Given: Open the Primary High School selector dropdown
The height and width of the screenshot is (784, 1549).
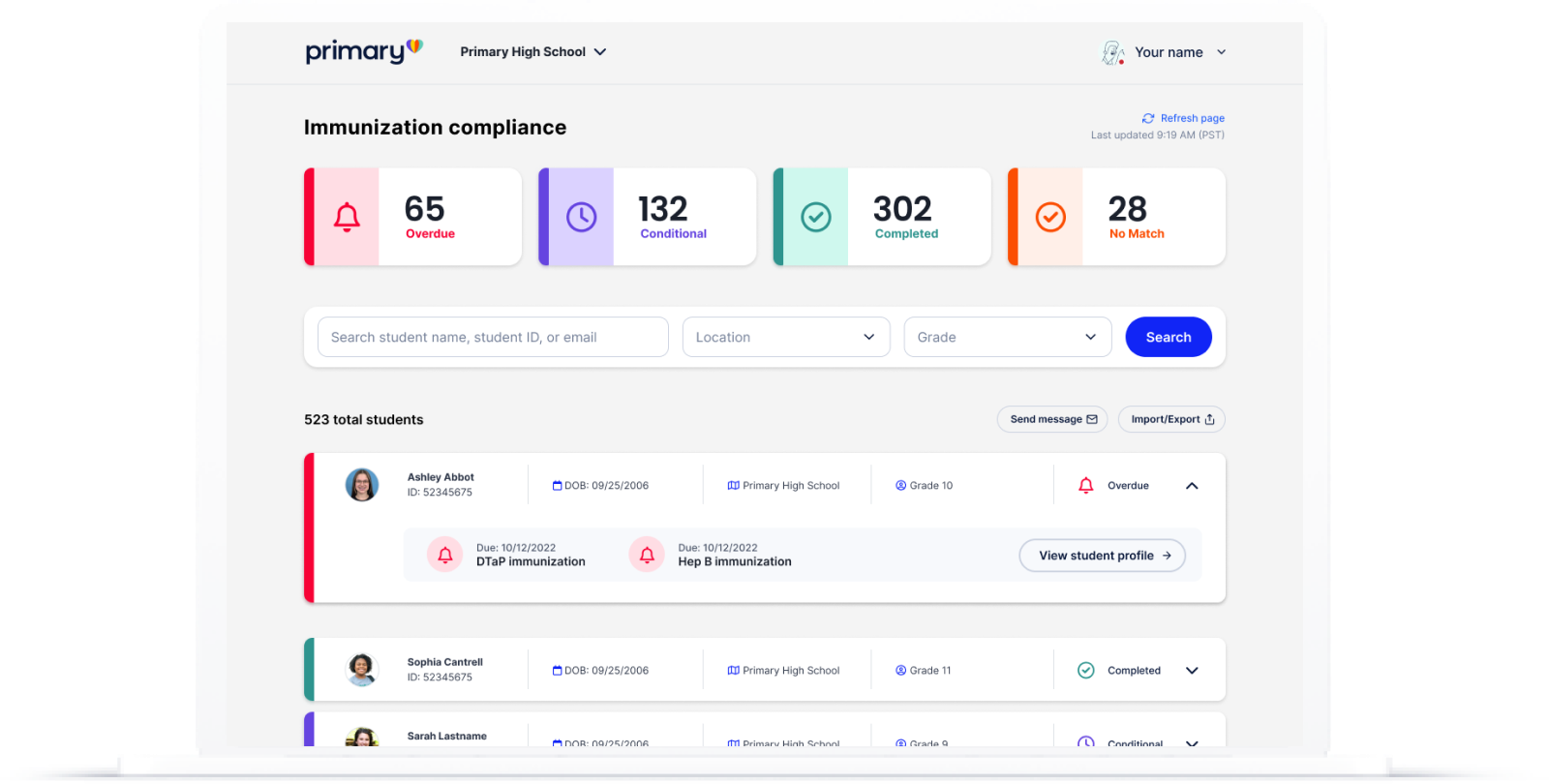Looking at the screenshot, I should point(533,52).
